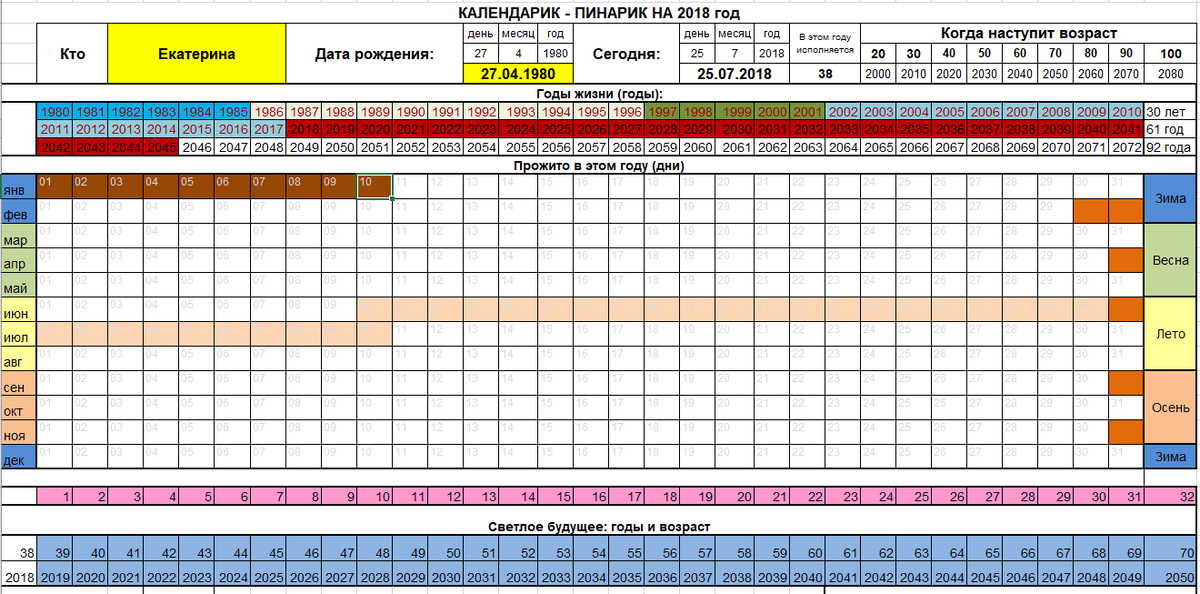Select age cell "90" in the top header
Image resolution: width=1200 pixels, height=594 pixels.
1127,54
